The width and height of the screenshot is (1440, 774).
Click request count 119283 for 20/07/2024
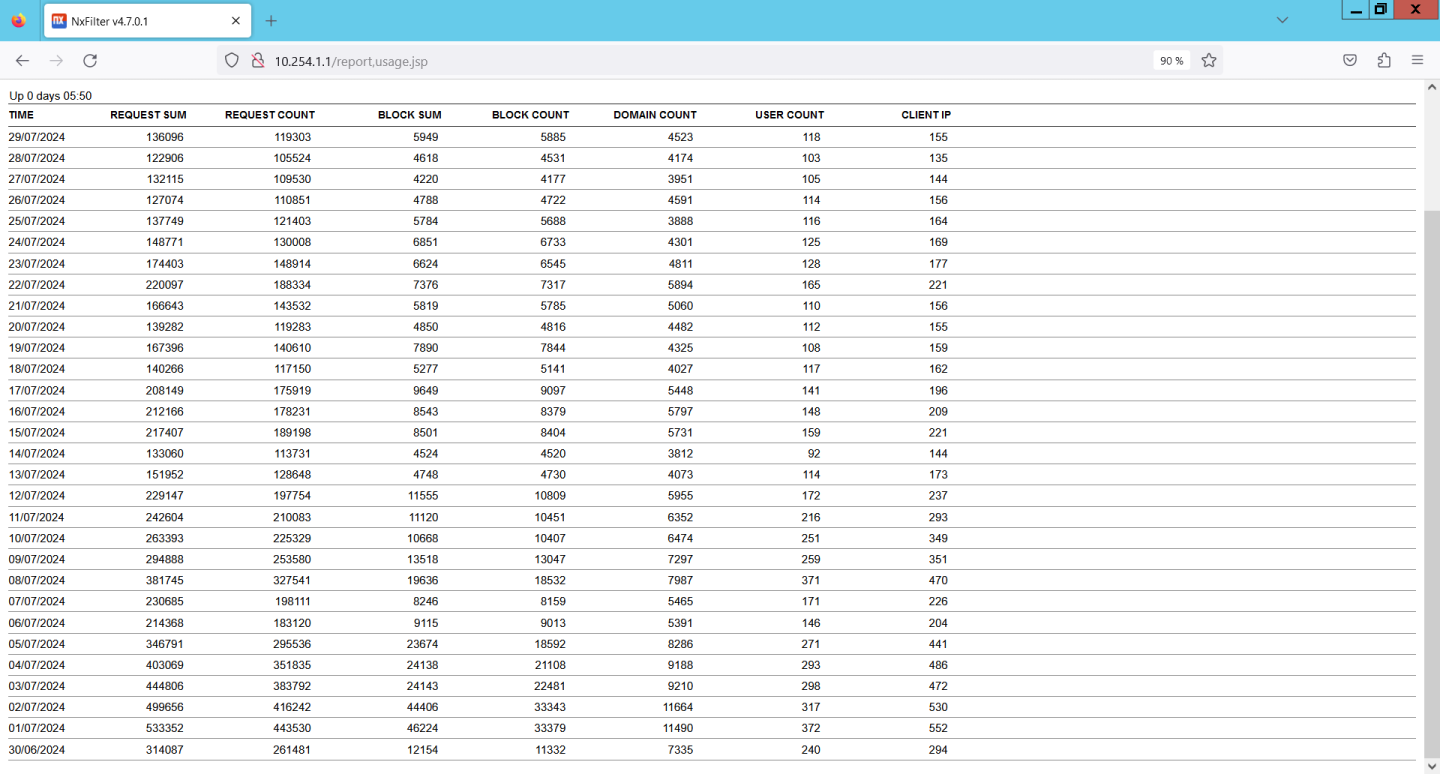(x=292, y=327)
